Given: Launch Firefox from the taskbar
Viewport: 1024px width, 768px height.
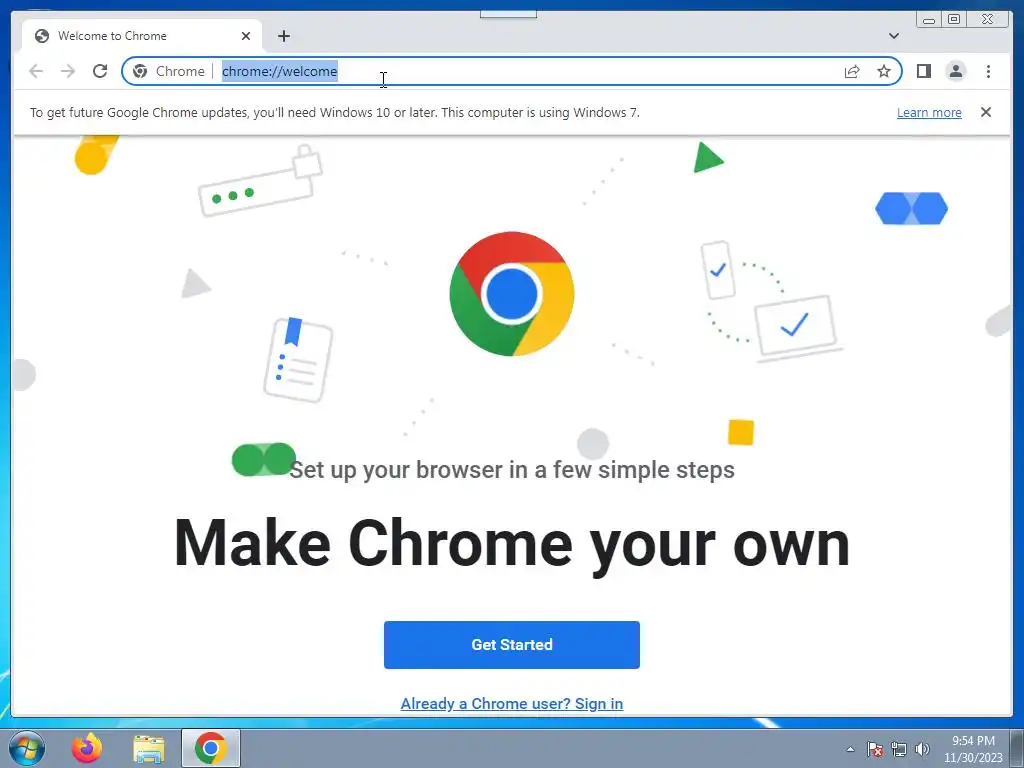Looking at the screenshot, I should coord(87,748).
